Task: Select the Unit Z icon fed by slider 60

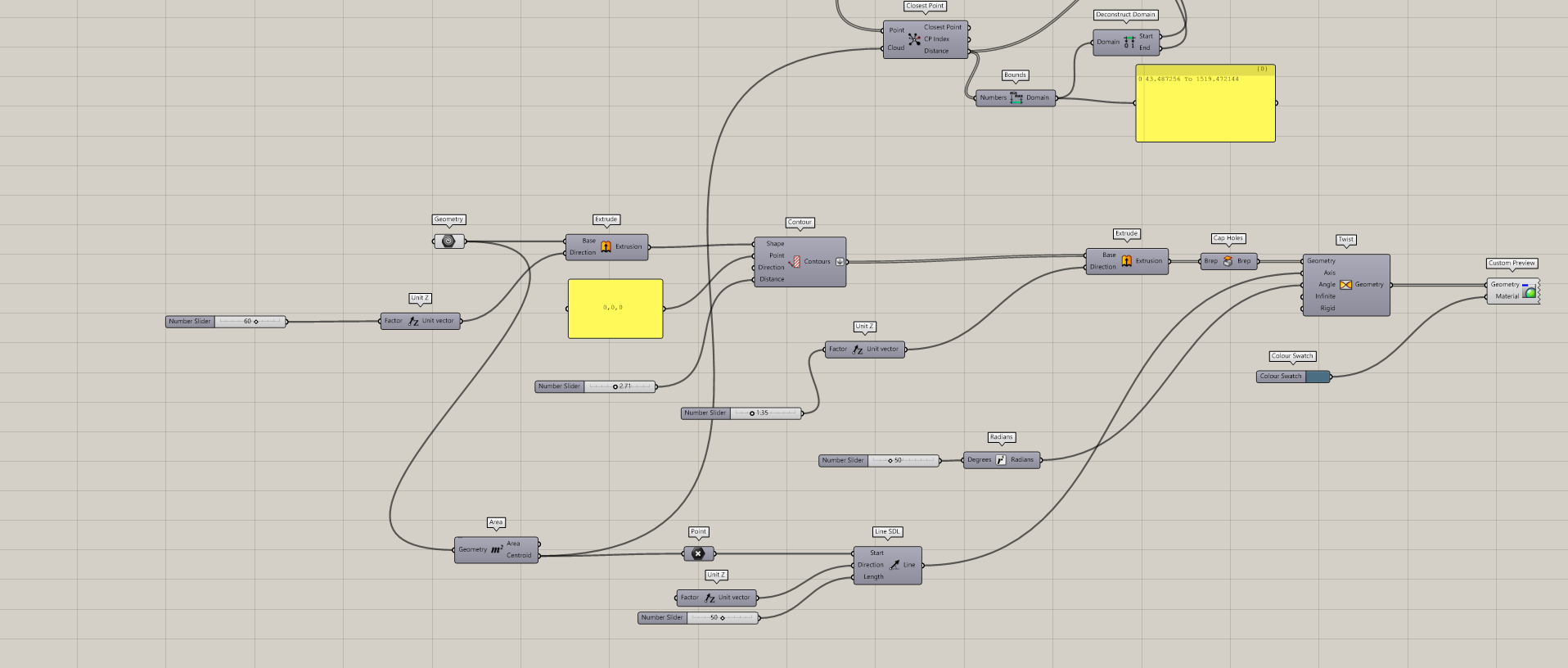Action: [413, 321]
